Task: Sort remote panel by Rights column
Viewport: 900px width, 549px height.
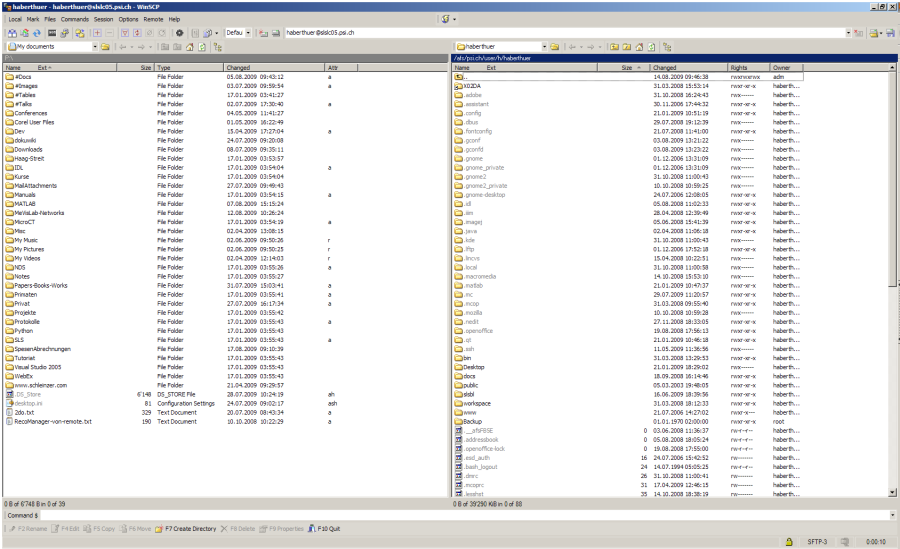Action: click(748, 68)
